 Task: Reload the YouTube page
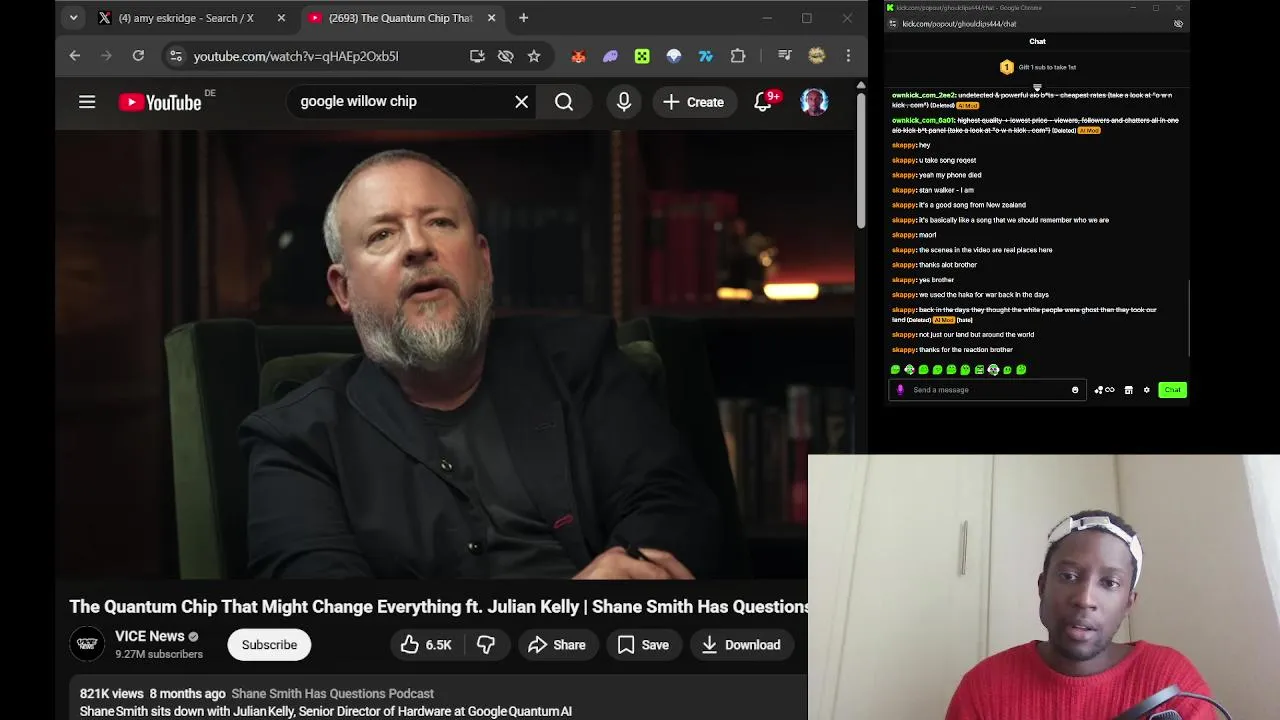138,56
